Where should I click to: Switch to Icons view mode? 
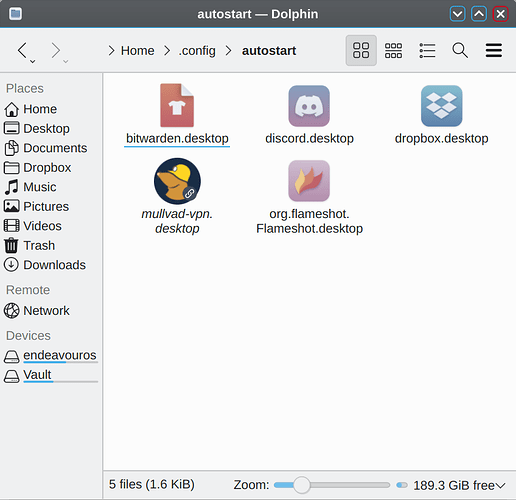pyautogui.click(x=361, y=50)
